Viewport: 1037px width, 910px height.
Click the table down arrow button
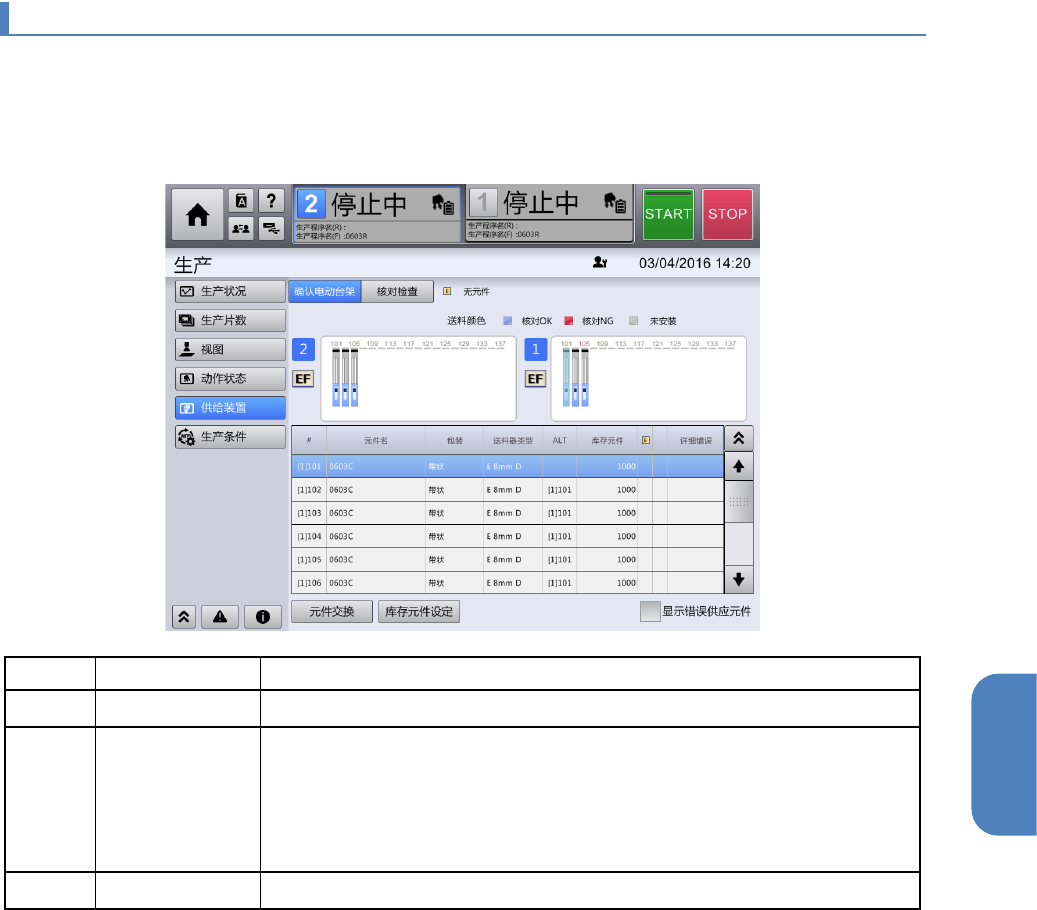point(739,580)
